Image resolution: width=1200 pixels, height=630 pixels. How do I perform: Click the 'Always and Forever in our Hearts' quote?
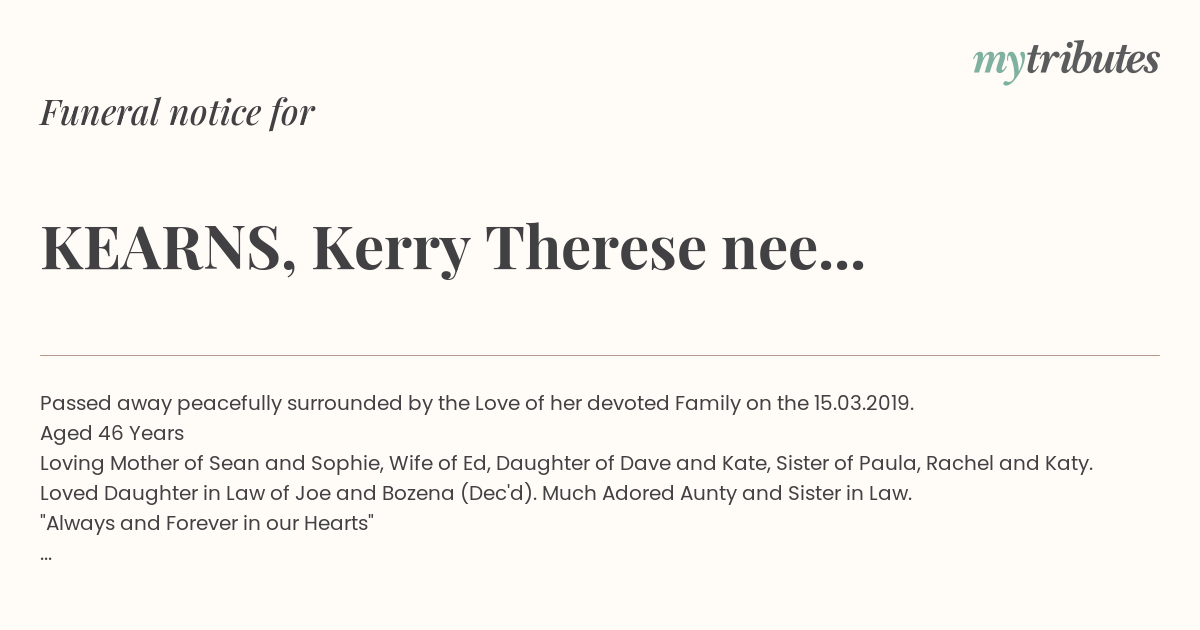[x=207, y=524]
